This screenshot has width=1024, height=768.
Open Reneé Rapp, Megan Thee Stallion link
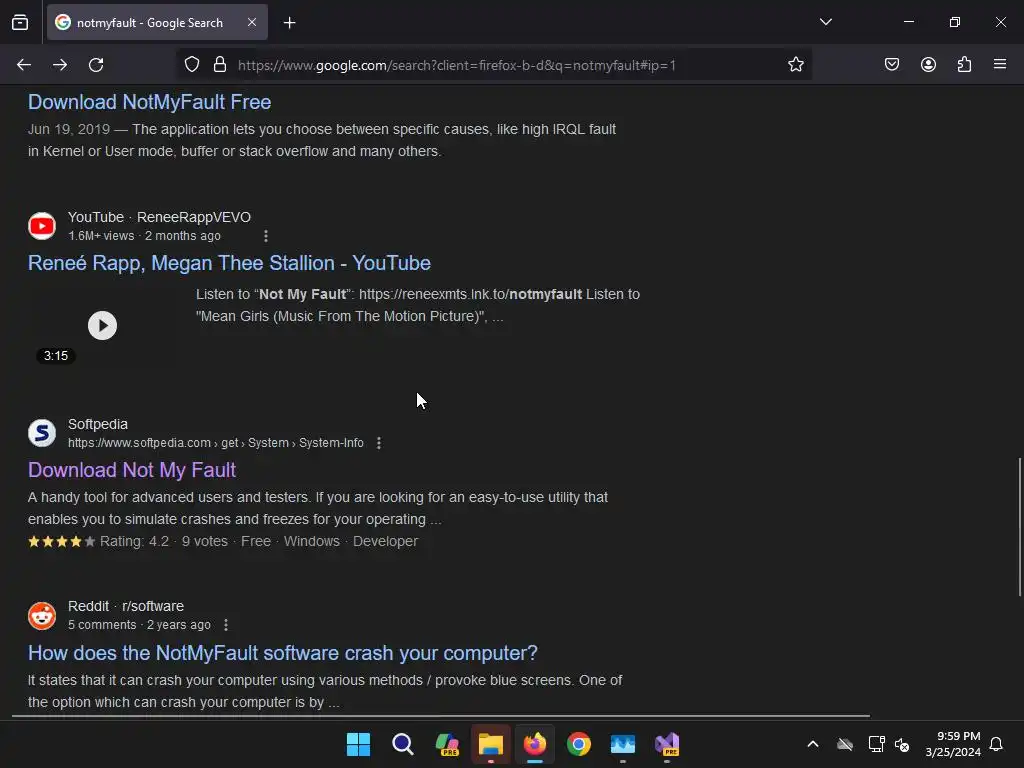pyautogui.click(x=229, y=263)
